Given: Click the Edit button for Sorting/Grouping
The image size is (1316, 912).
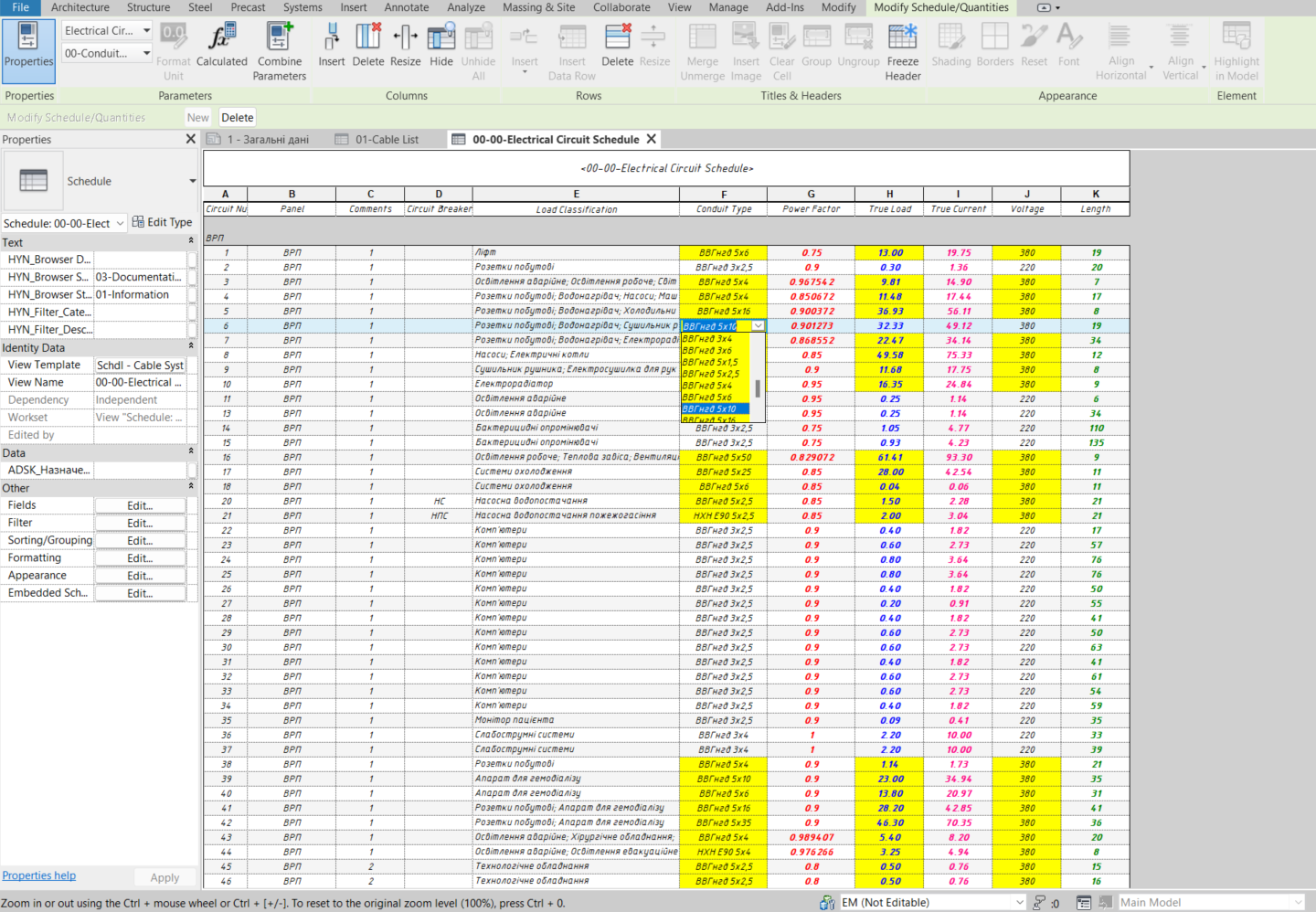Looking at the screenshot, I should 140,541.
